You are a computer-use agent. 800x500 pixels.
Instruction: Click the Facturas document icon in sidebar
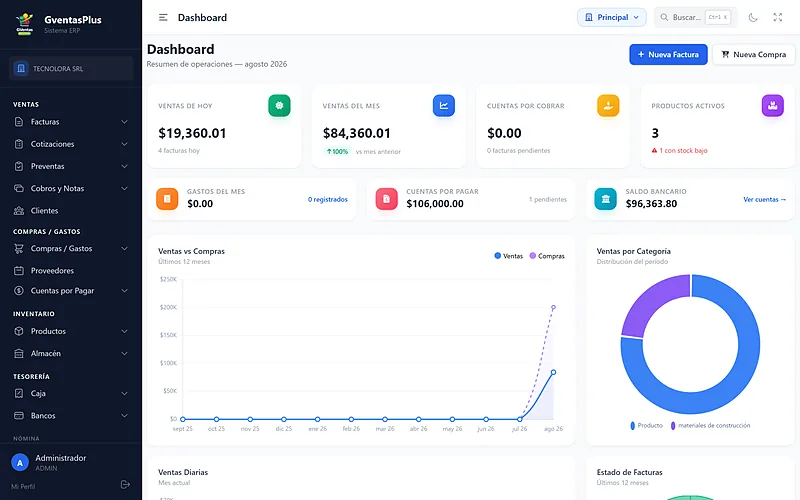(19, 122)
